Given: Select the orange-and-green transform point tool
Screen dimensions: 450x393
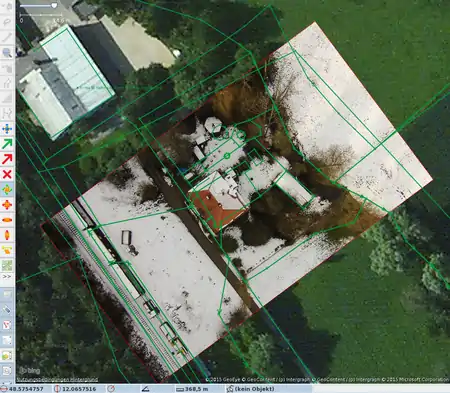Looking at the screenshot, I should [x=7, y=190].
